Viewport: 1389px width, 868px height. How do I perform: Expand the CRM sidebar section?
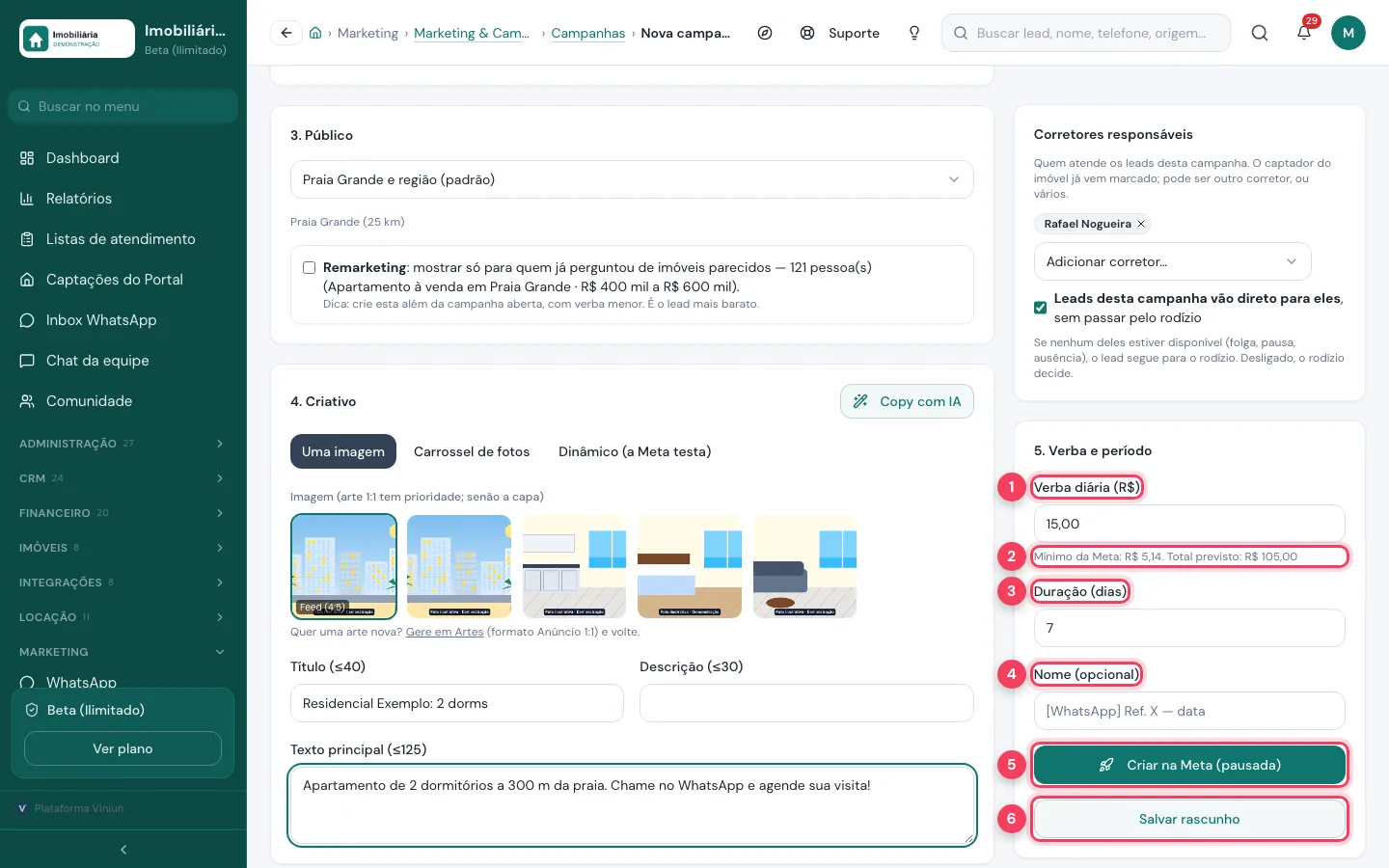pyautogui.click(x=123, y=478)
